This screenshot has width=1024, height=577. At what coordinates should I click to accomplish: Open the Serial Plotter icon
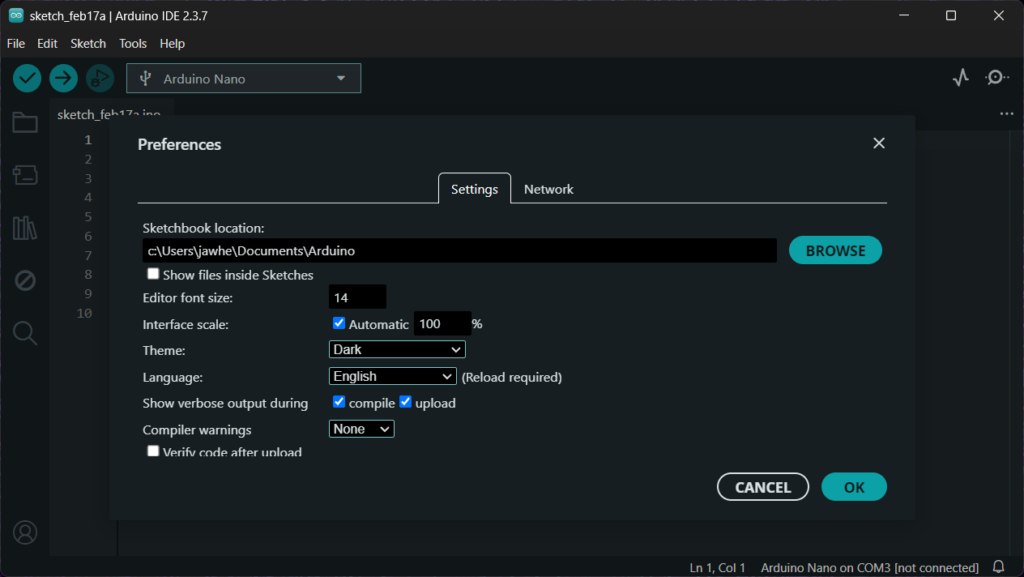pos(960,78)
